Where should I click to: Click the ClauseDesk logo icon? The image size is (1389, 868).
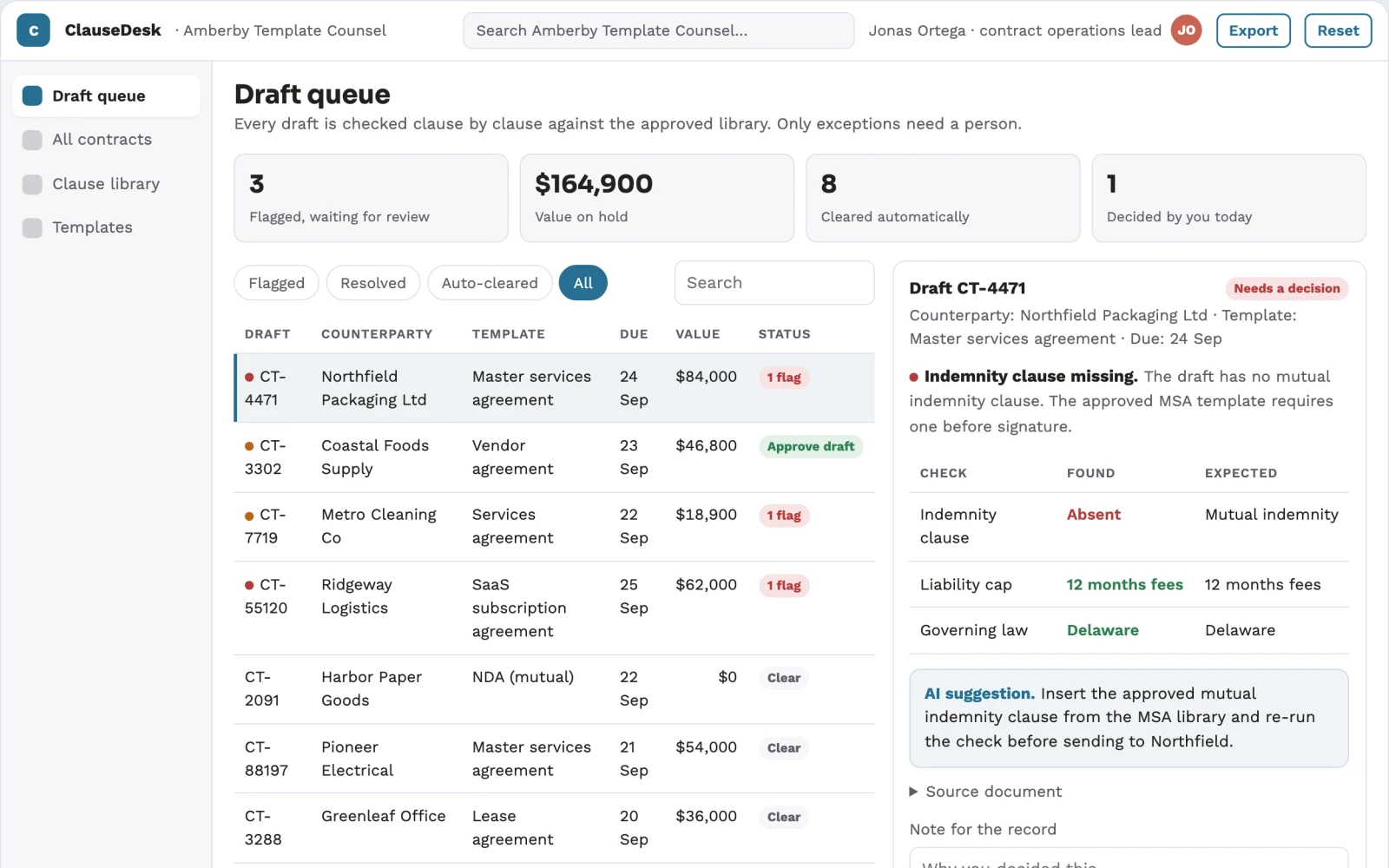(33, 30)
